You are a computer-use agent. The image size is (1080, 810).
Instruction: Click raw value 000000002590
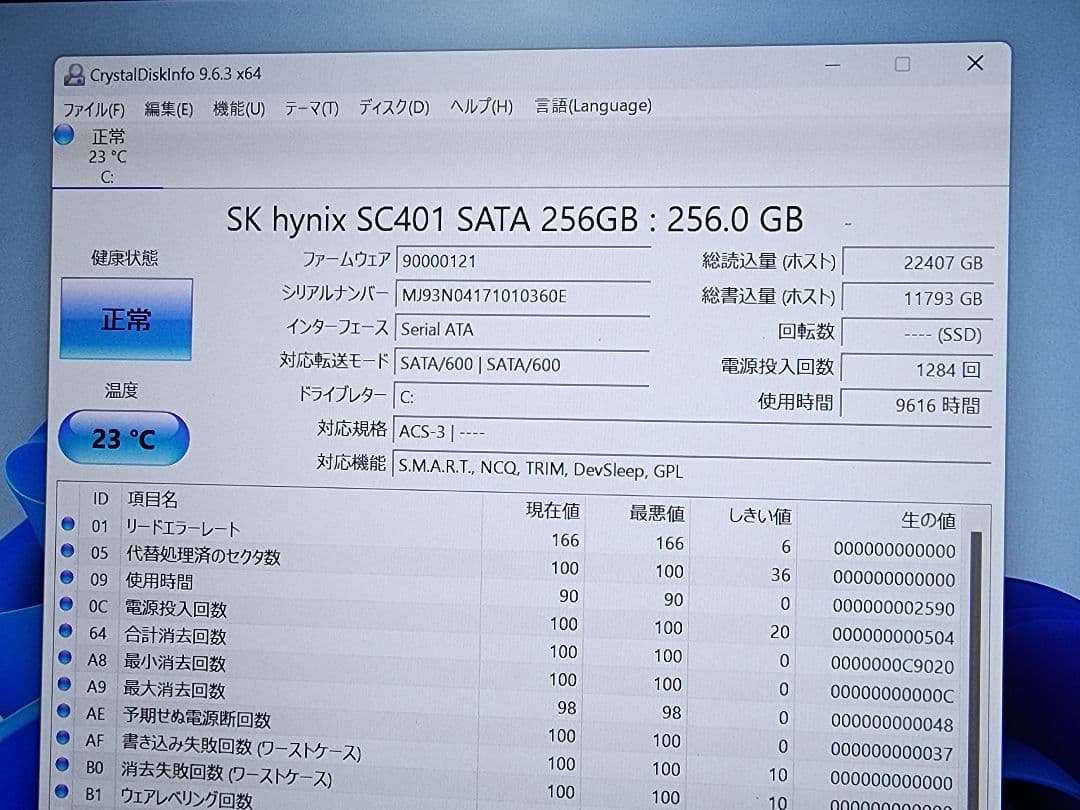893,608
